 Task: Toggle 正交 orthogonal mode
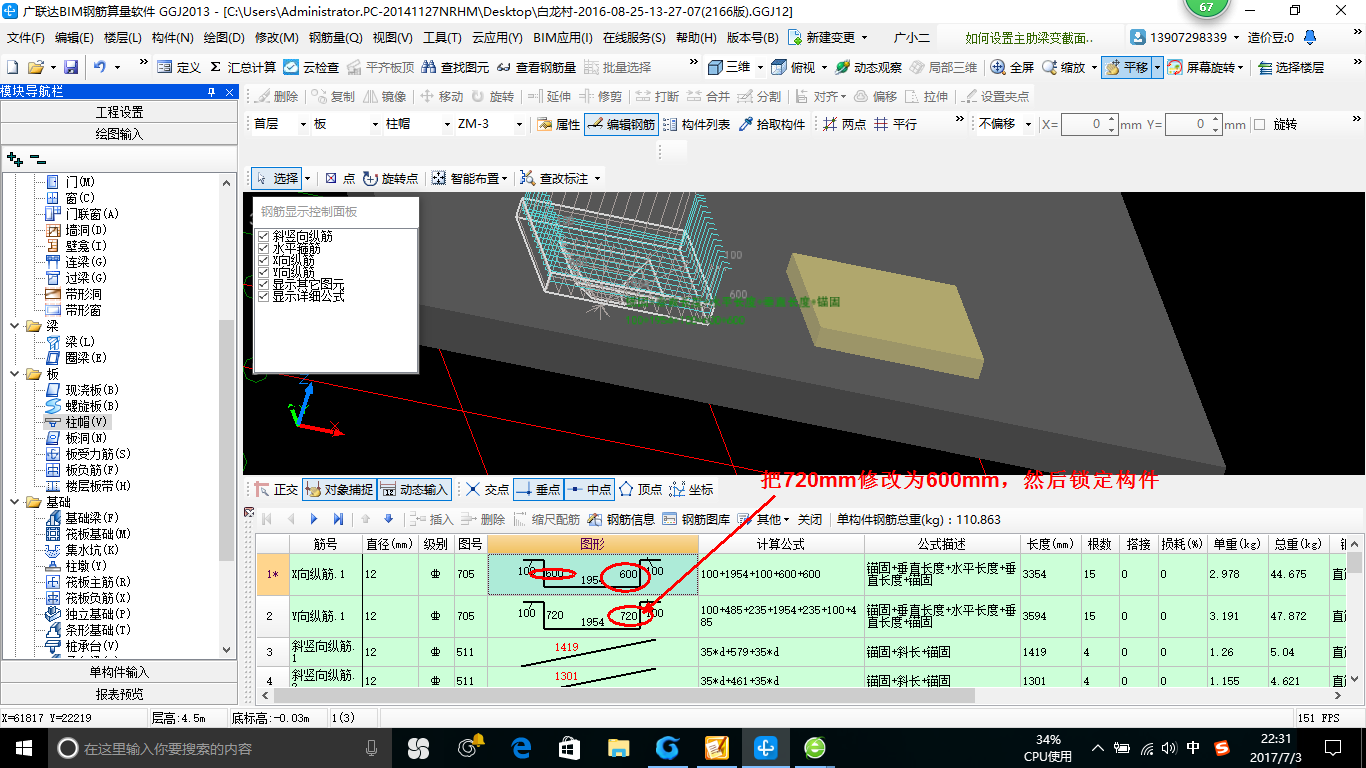276,489
